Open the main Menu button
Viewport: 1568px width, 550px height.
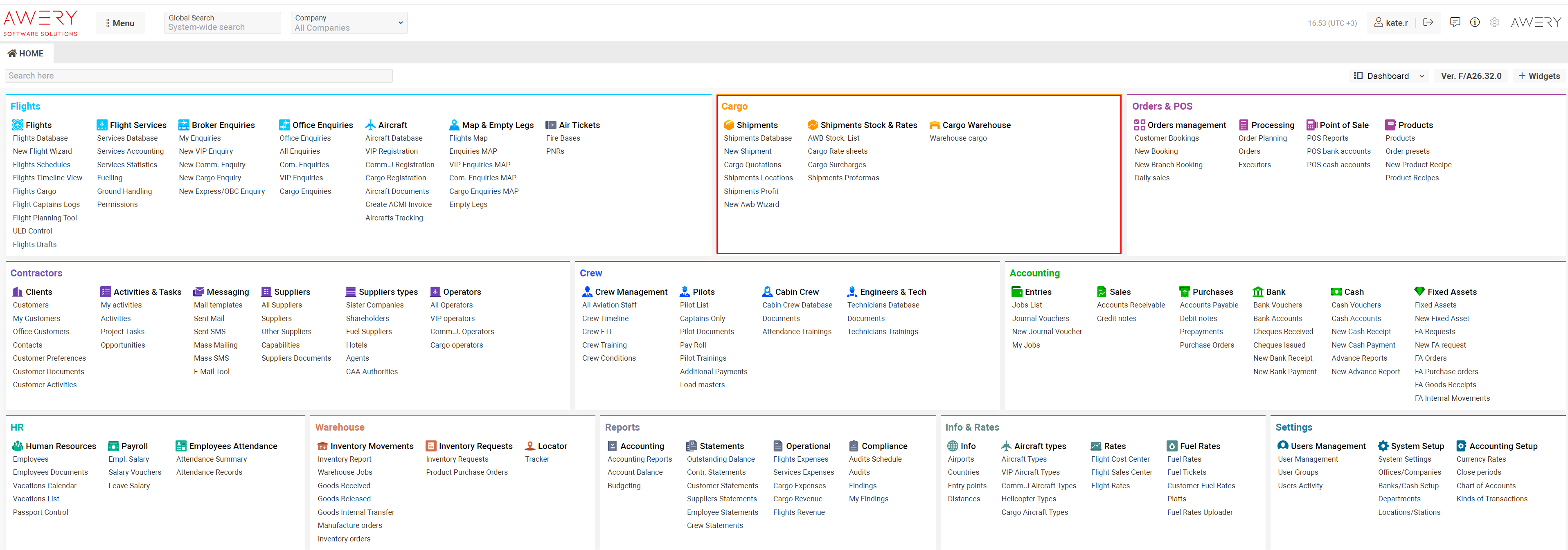point(120,23)
